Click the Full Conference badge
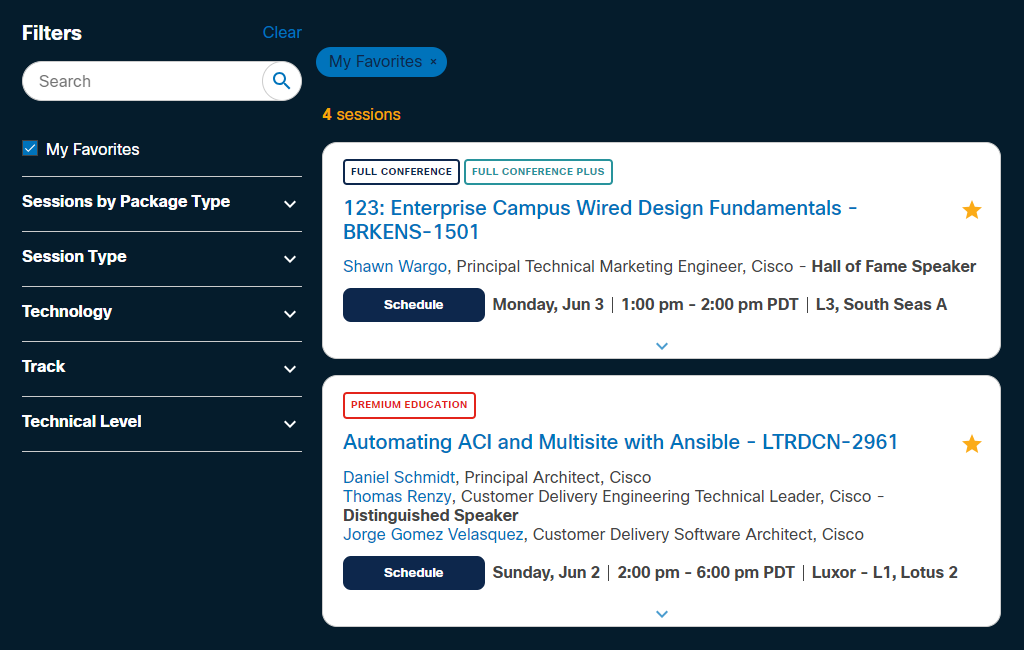Screen dimensions: 1024x650 click(x=401, y=172)
